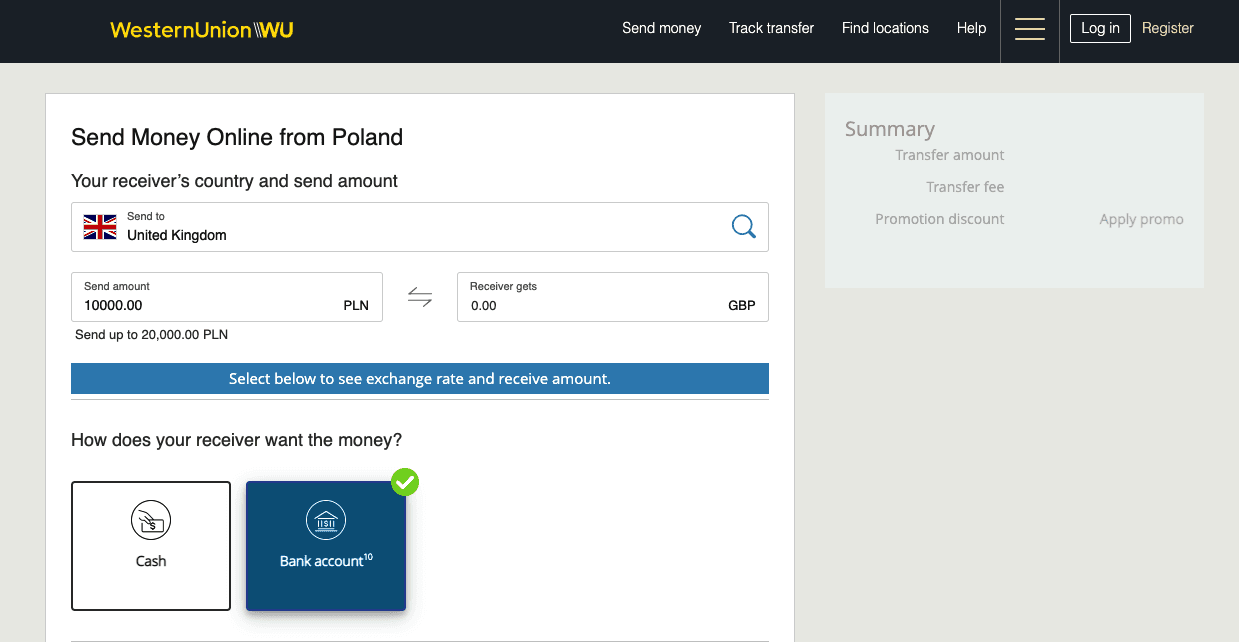Click 'Promotion discount' in Summary
The height and width of the screenshot is (642, 1239).
(940, 219)
